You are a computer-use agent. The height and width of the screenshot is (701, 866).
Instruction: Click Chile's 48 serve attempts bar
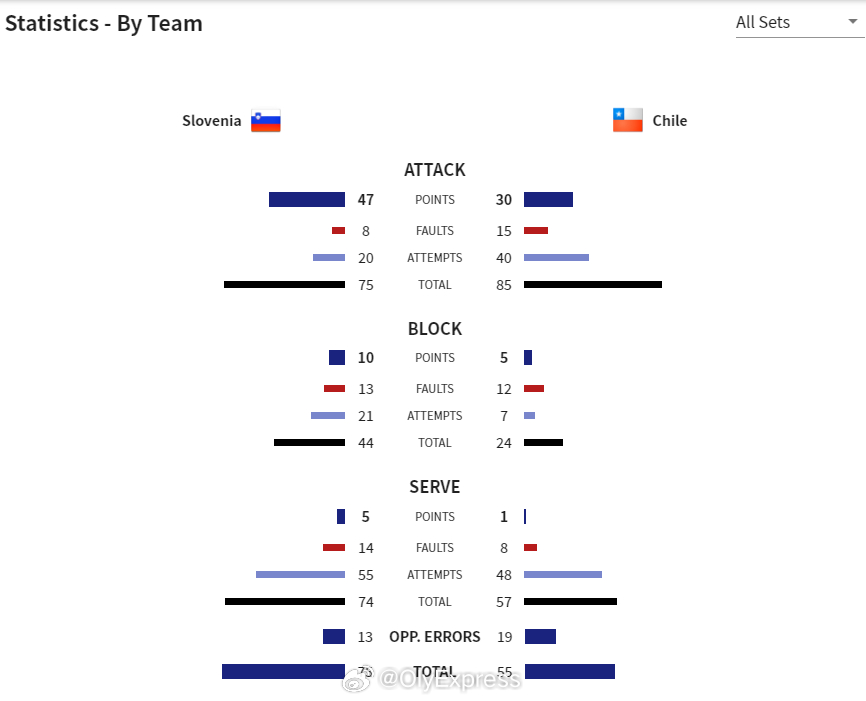click(x=563, y=574)
